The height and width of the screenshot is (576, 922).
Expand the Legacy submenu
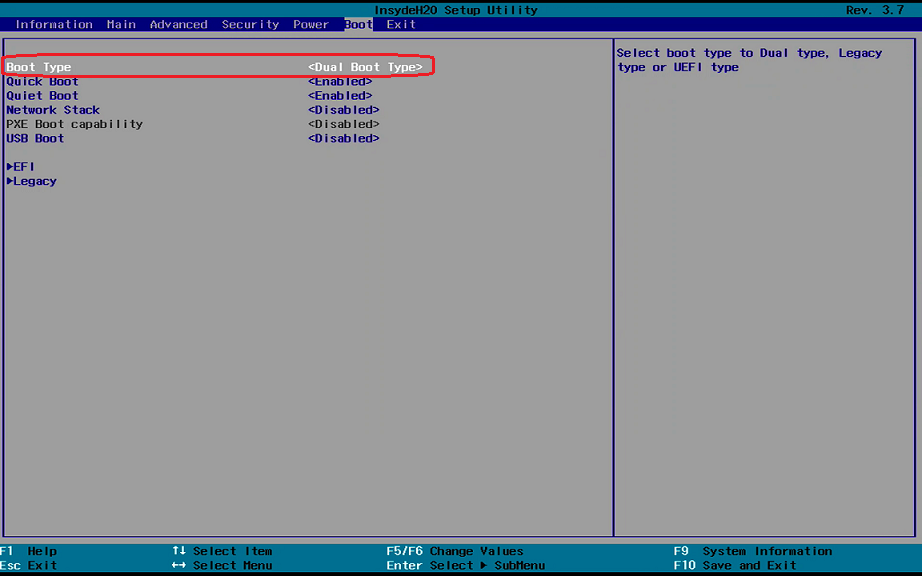(x=35, y=181)
